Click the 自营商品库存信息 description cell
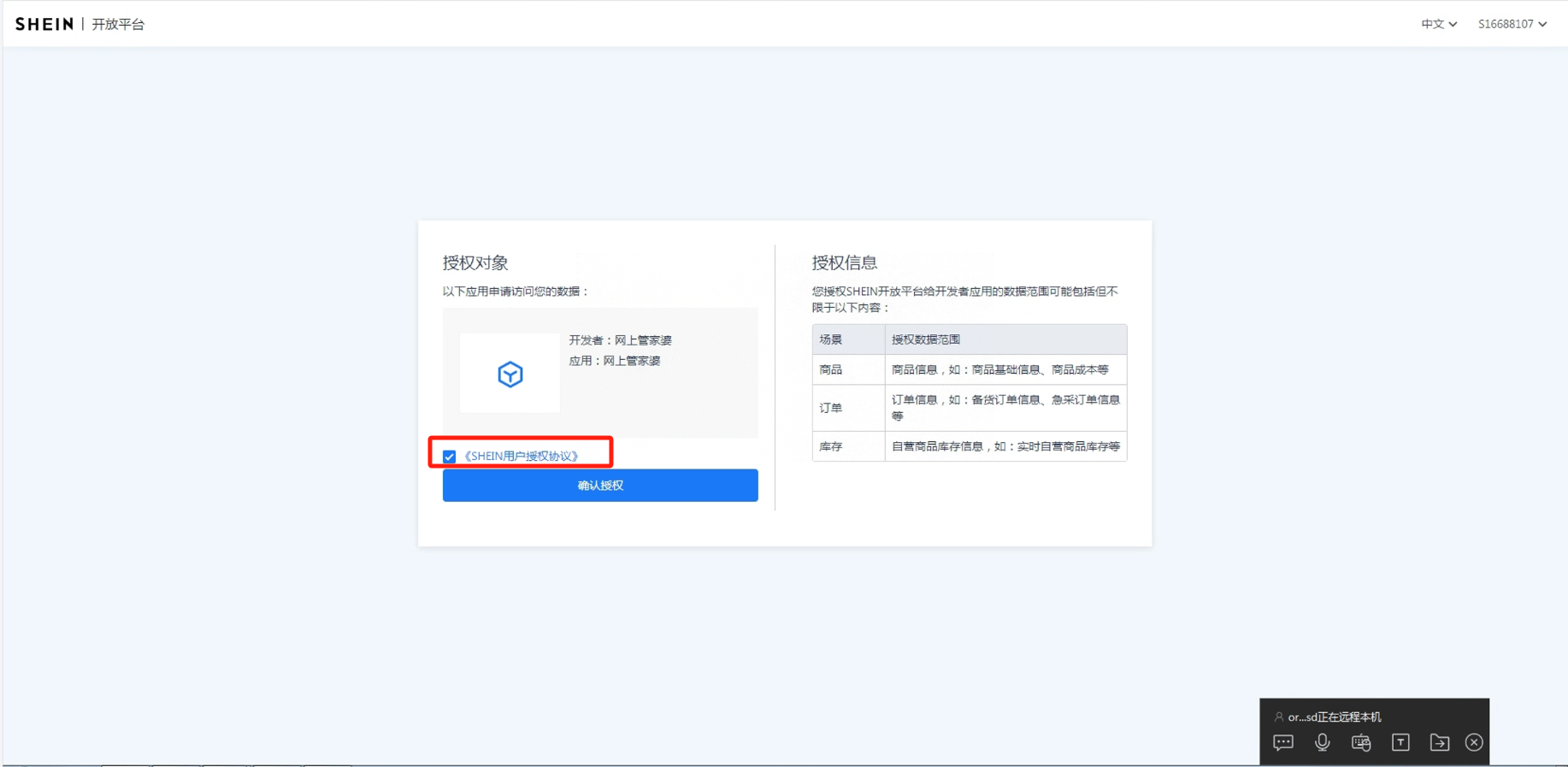 coord(1005,446)
